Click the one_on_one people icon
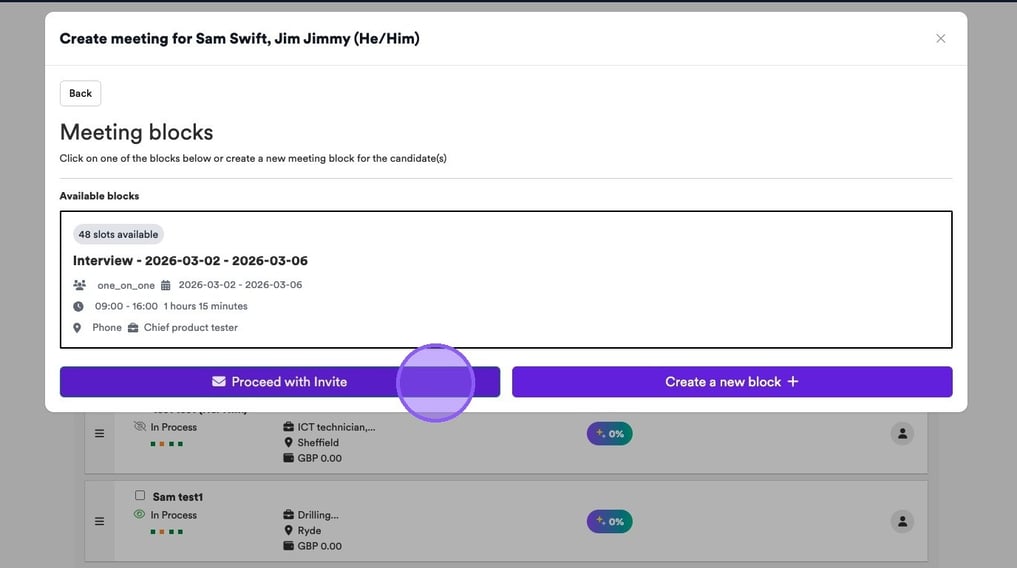 [78, 286]
